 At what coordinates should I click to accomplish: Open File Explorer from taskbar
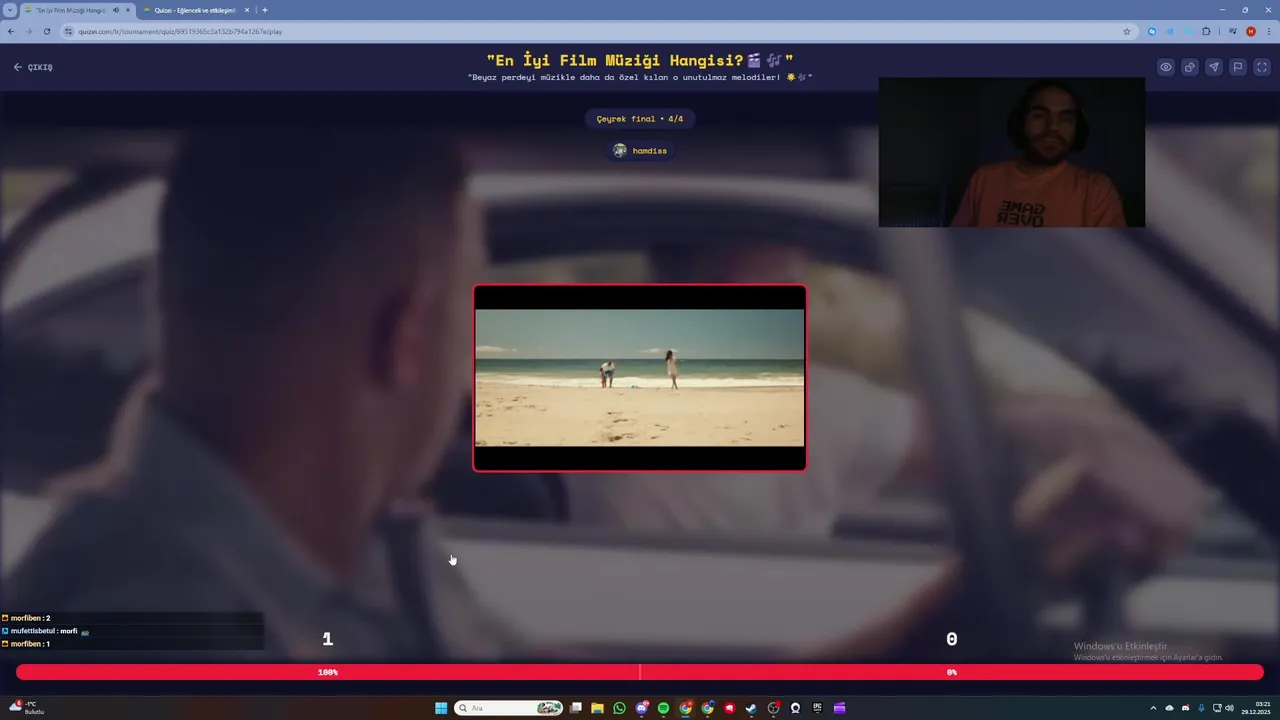pyautogui.click(x=597, y=708)
